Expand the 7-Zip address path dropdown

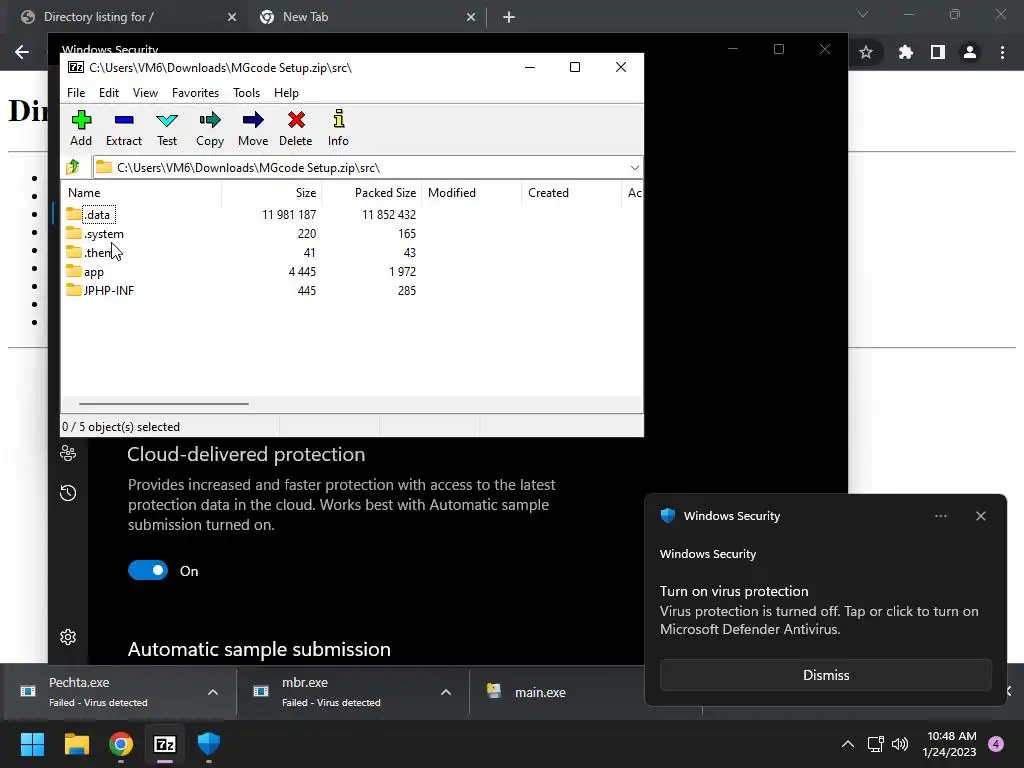coord(634,168)
